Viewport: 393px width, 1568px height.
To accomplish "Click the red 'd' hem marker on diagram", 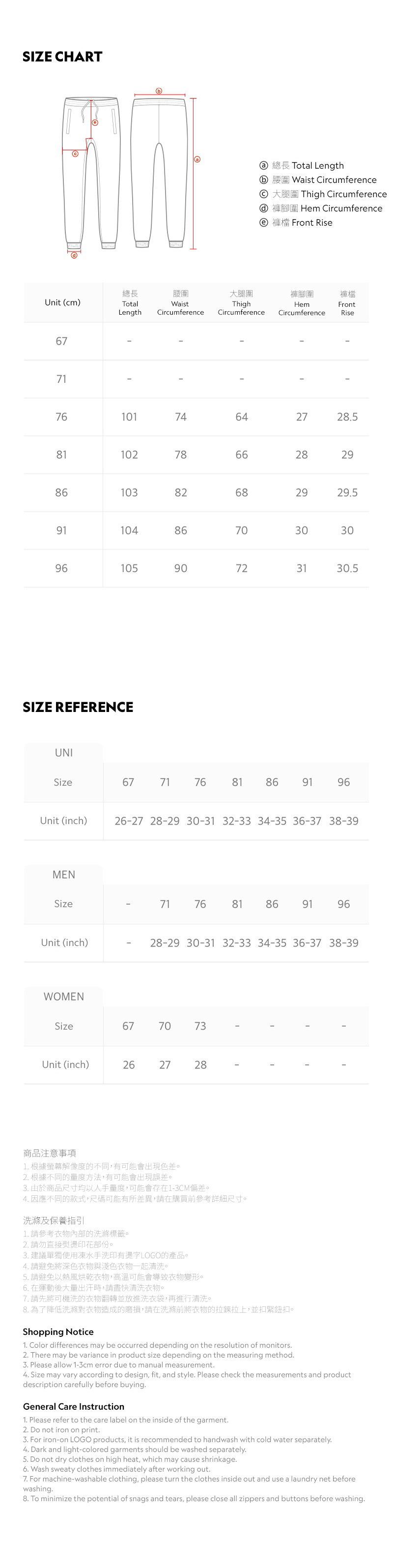I will 74,255.
